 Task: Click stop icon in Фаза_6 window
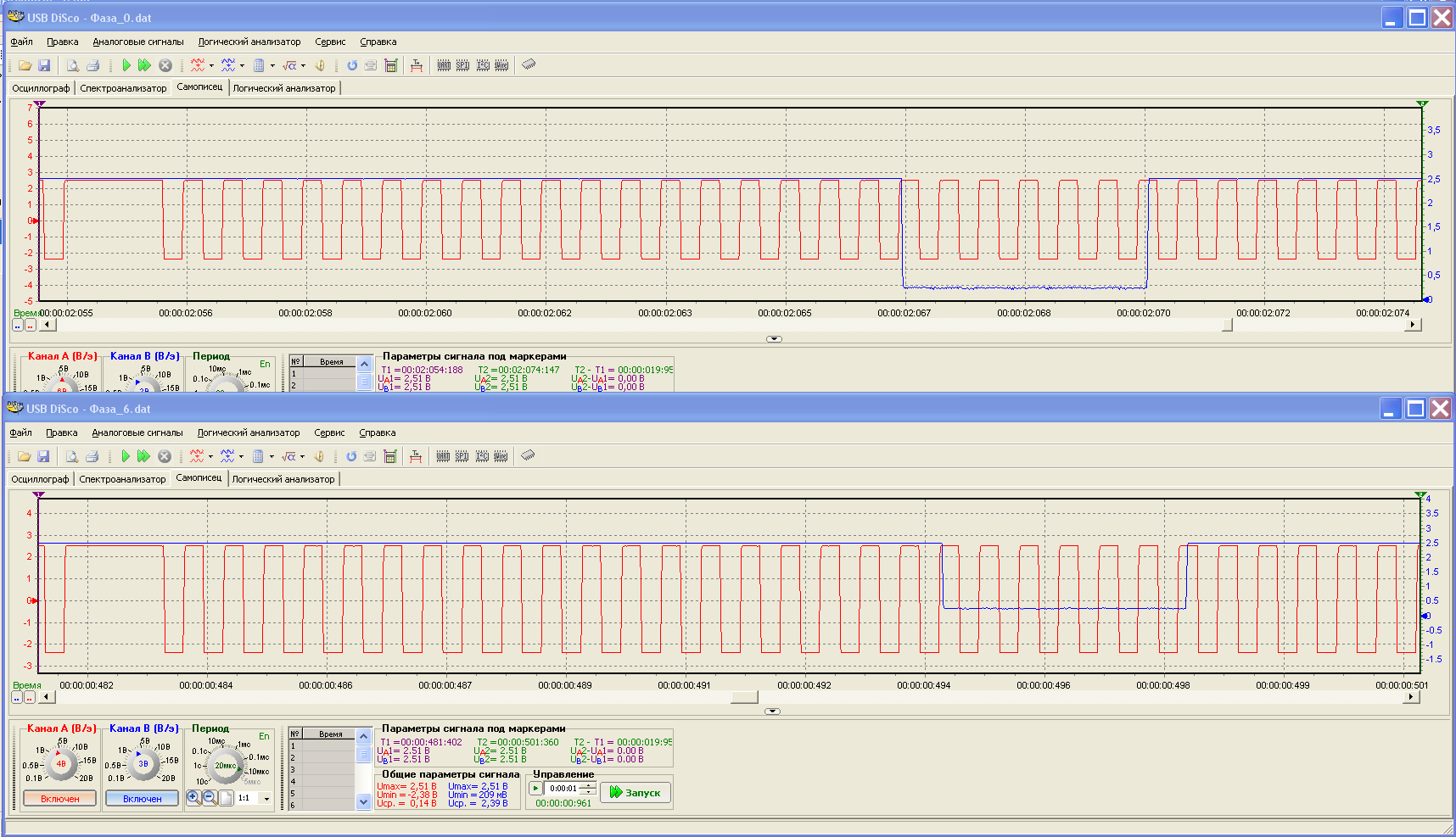[165, 456]
